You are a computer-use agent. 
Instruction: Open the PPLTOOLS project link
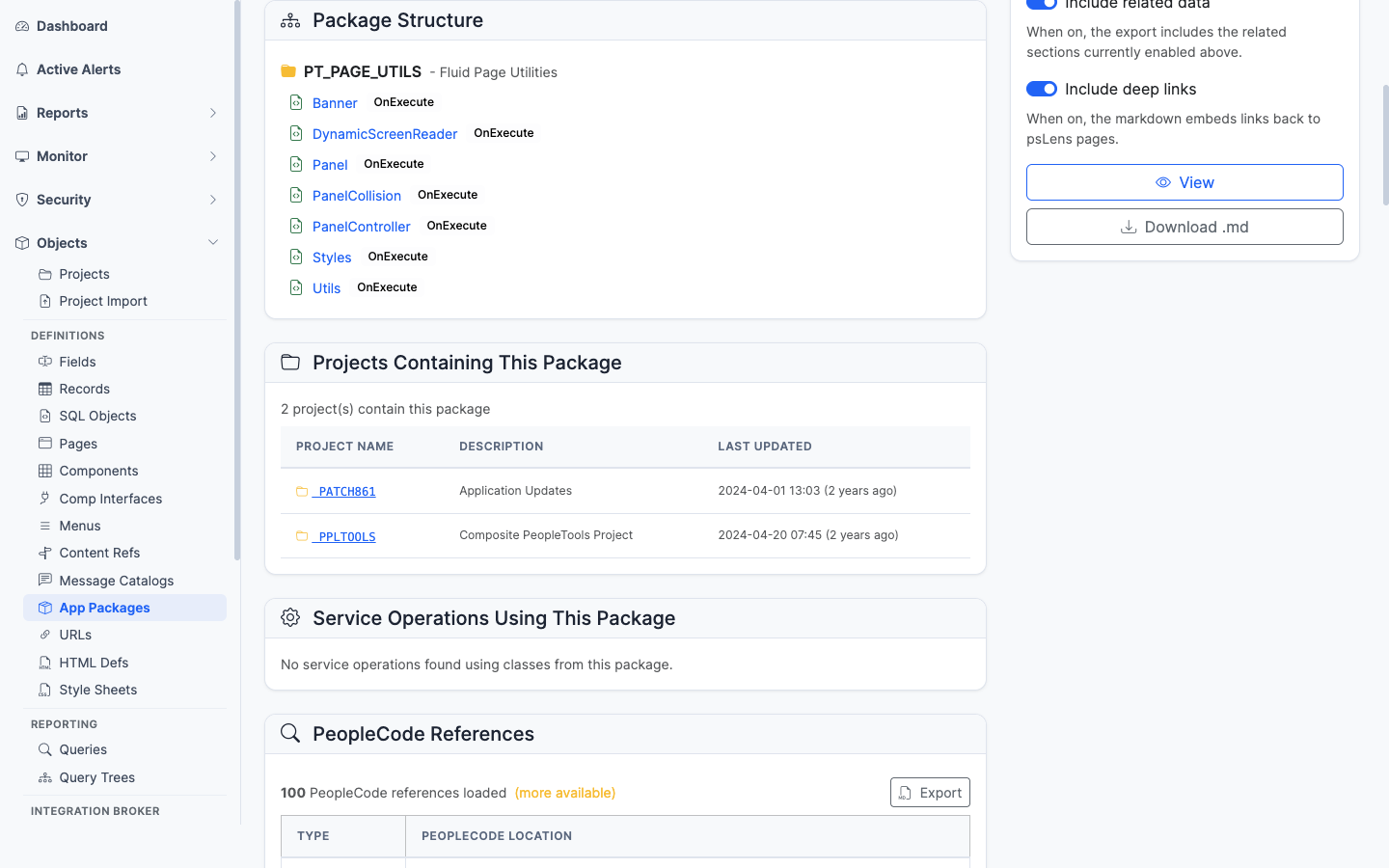coord(344,537)
